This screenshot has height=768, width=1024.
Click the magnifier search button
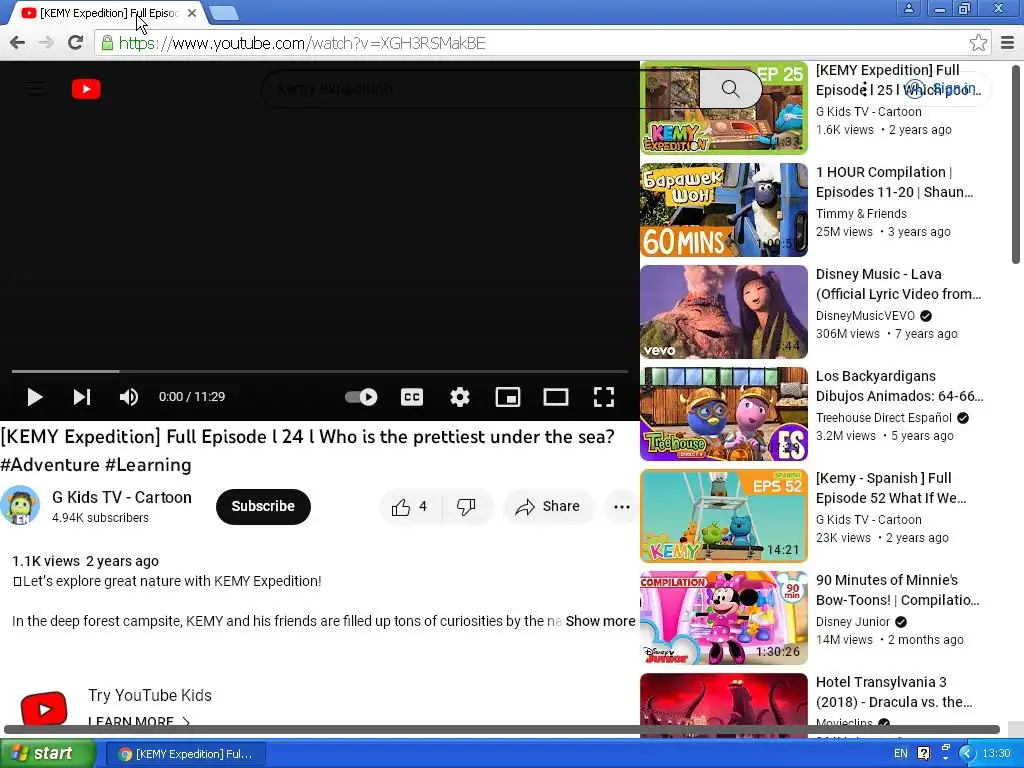click(730, 88)
